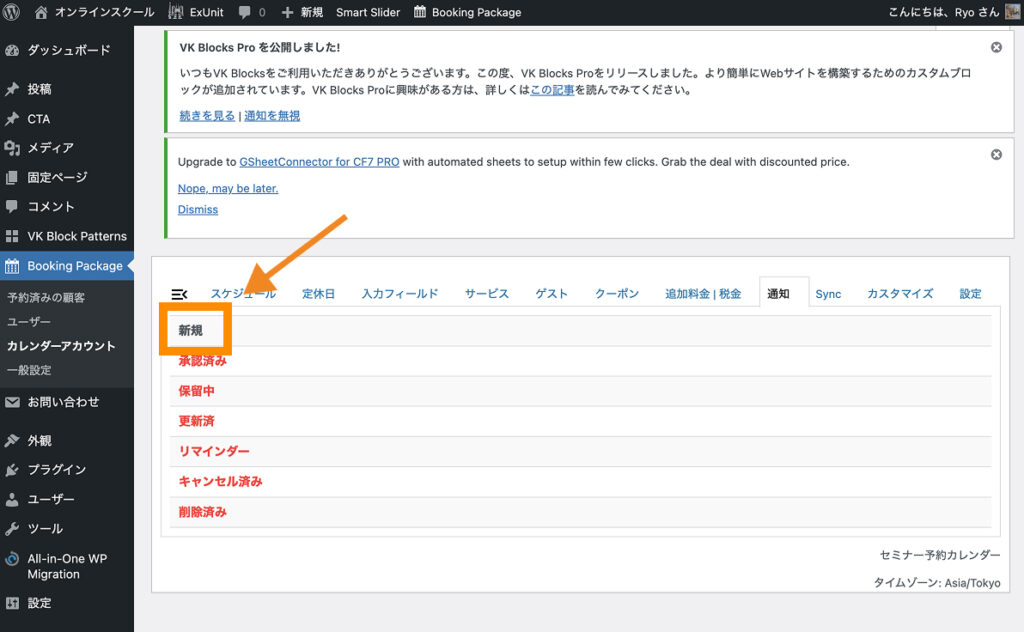The image size is (1024, 632).
Task: Click the WordPress logo icon
Action: tap(13, 12)
